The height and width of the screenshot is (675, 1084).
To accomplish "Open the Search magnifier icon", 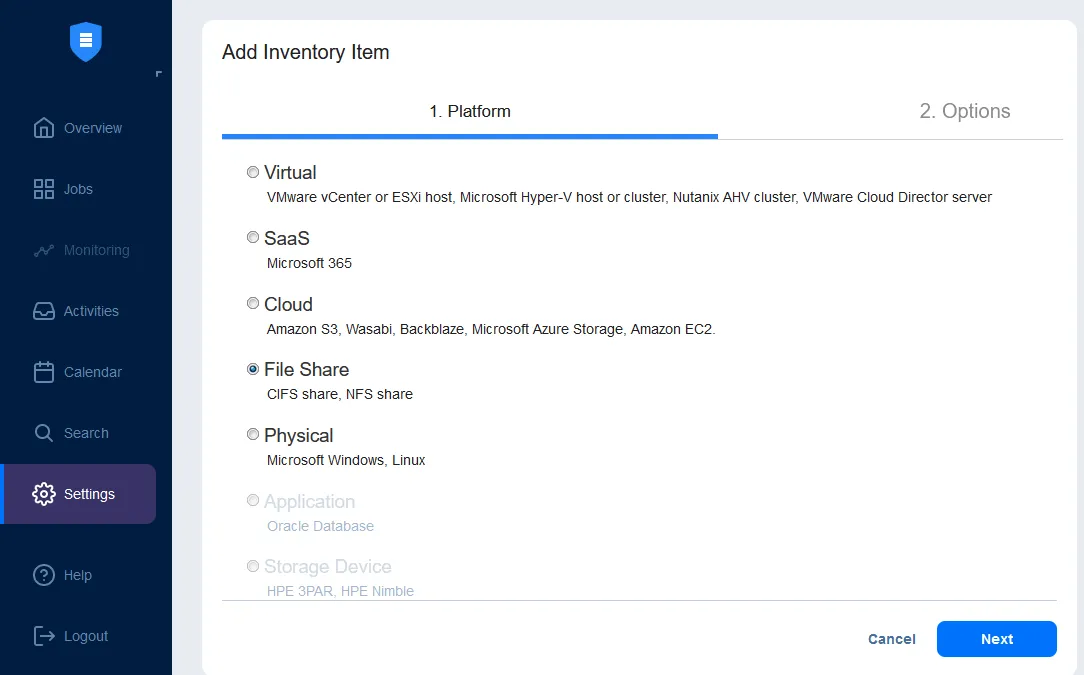I will [x=44, y=433].
